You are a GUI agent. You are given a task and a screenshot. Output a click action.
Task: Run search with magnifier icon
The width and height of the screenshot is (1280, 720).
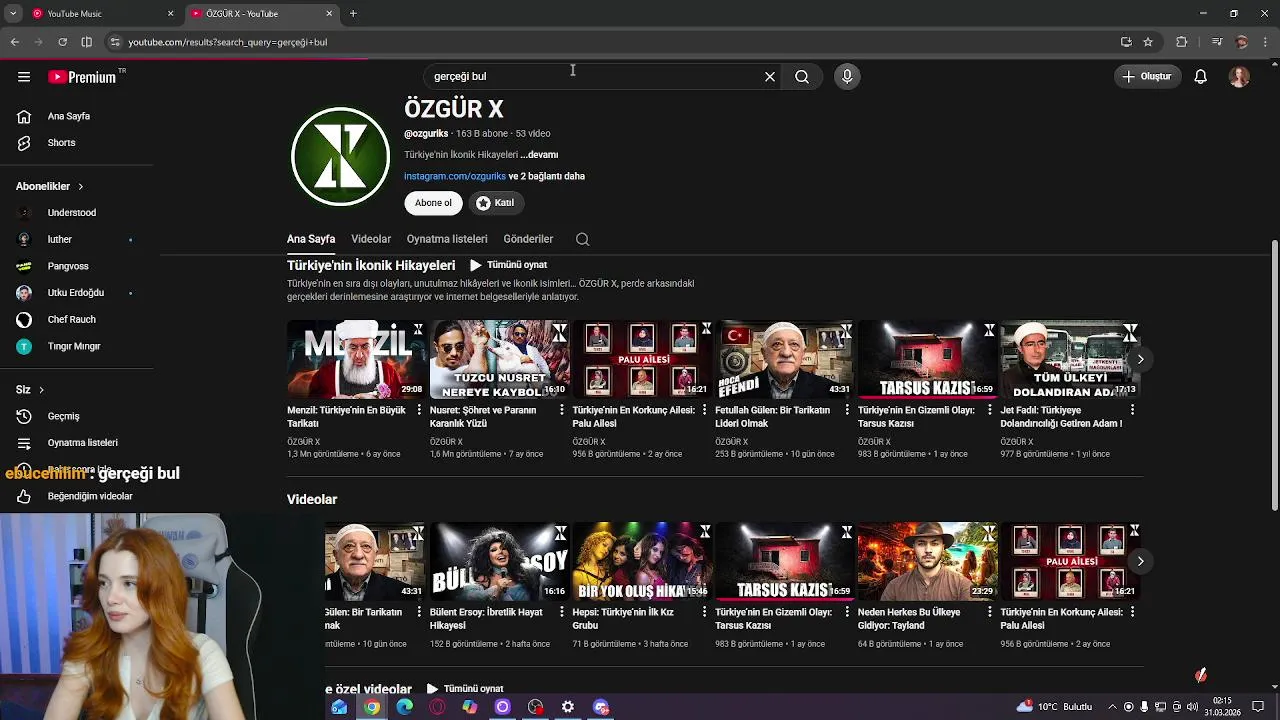(x=802, y=77)
